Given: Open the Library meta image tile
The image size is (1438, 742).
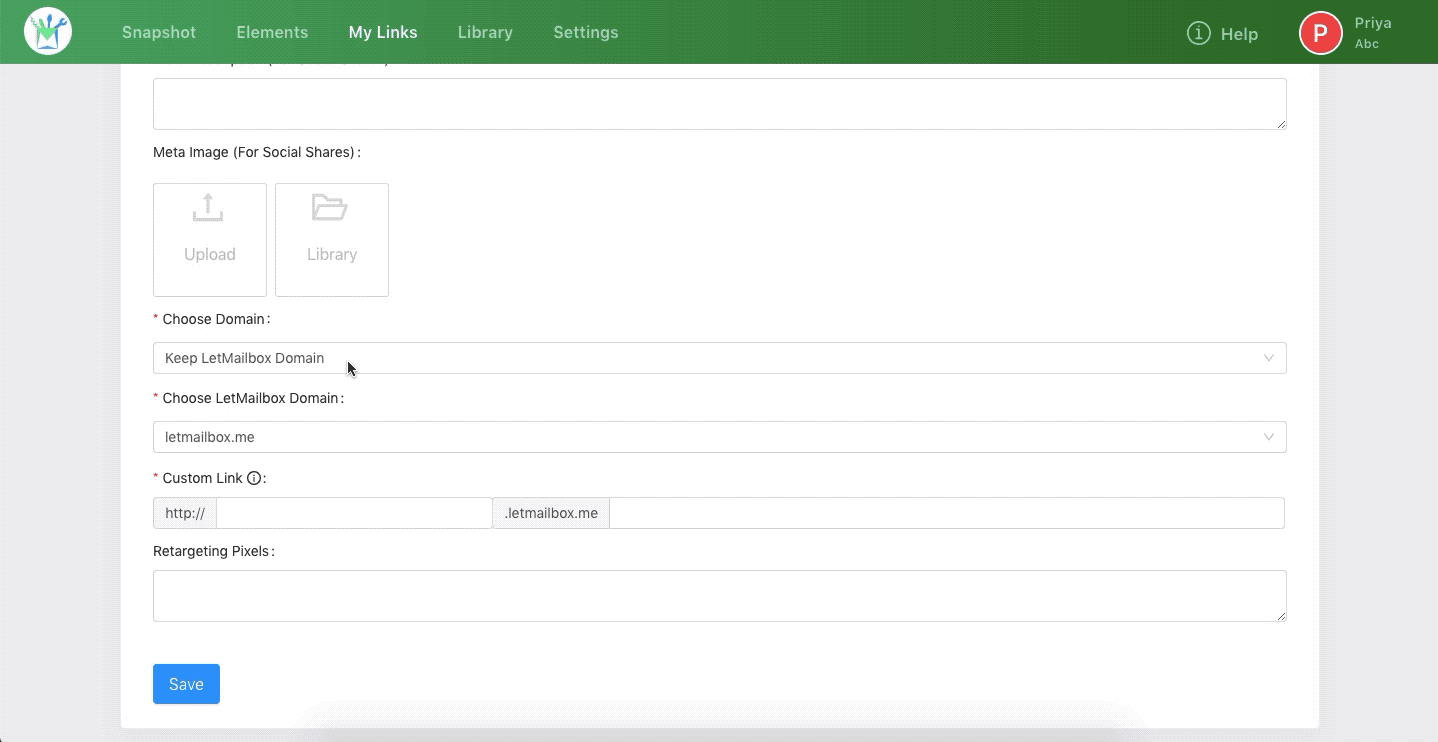Looking at the screenshot, I should coord(332,240).
